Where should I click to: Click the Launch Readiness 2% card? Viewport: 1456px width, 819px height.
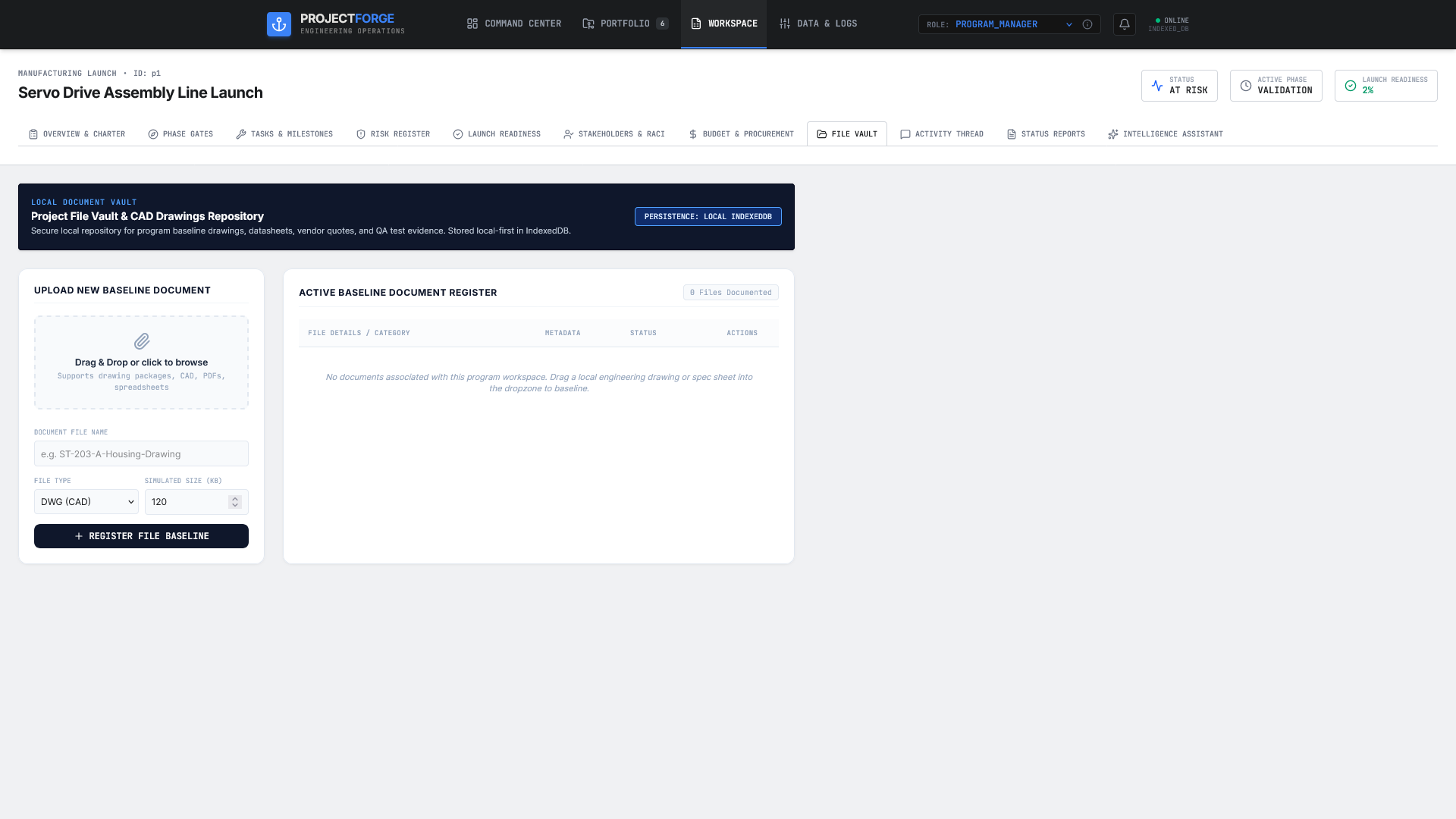point(1386,86)
